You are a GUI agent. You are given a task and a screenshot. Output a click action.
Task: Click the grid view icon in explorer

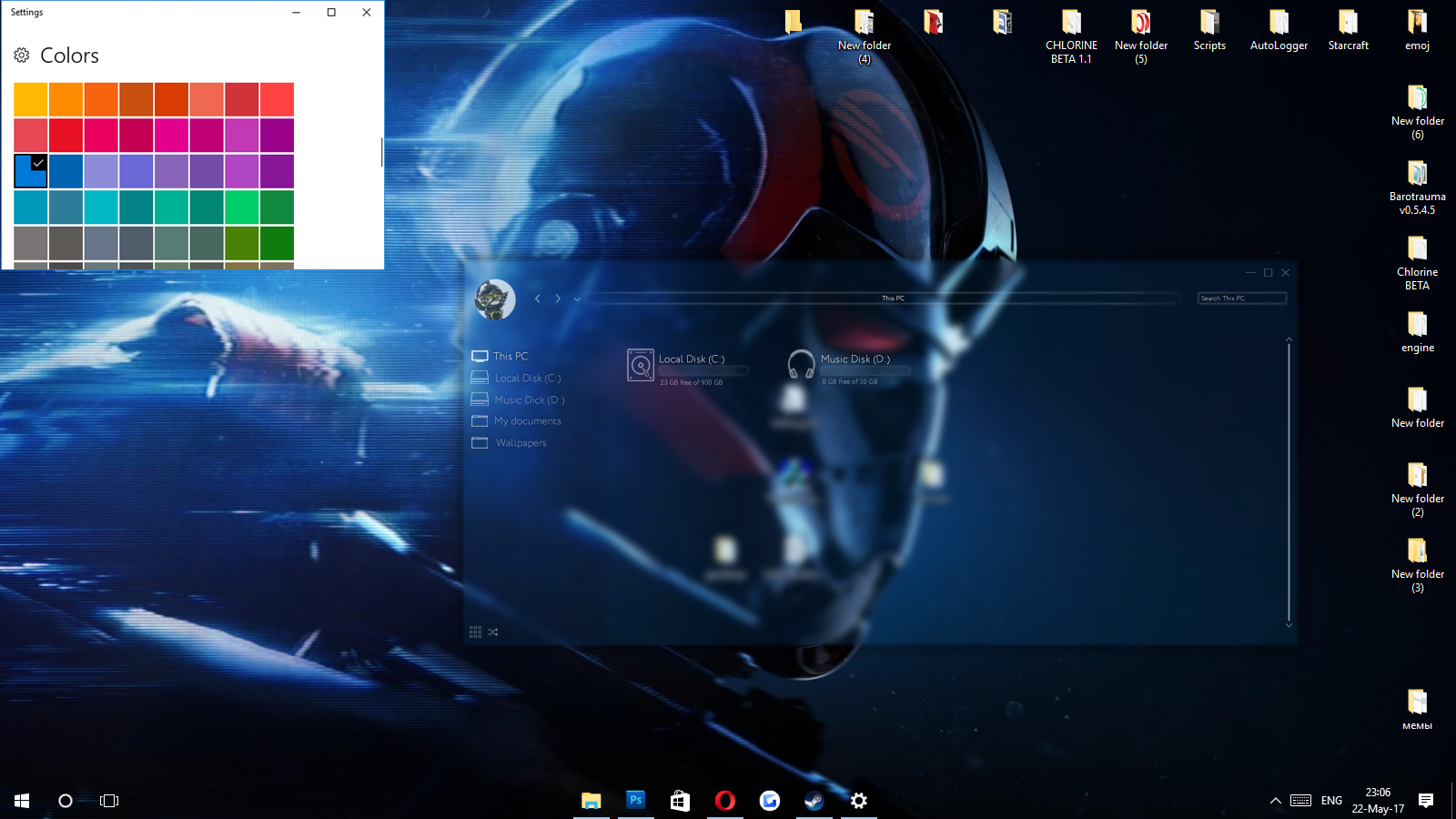point(475,632)
